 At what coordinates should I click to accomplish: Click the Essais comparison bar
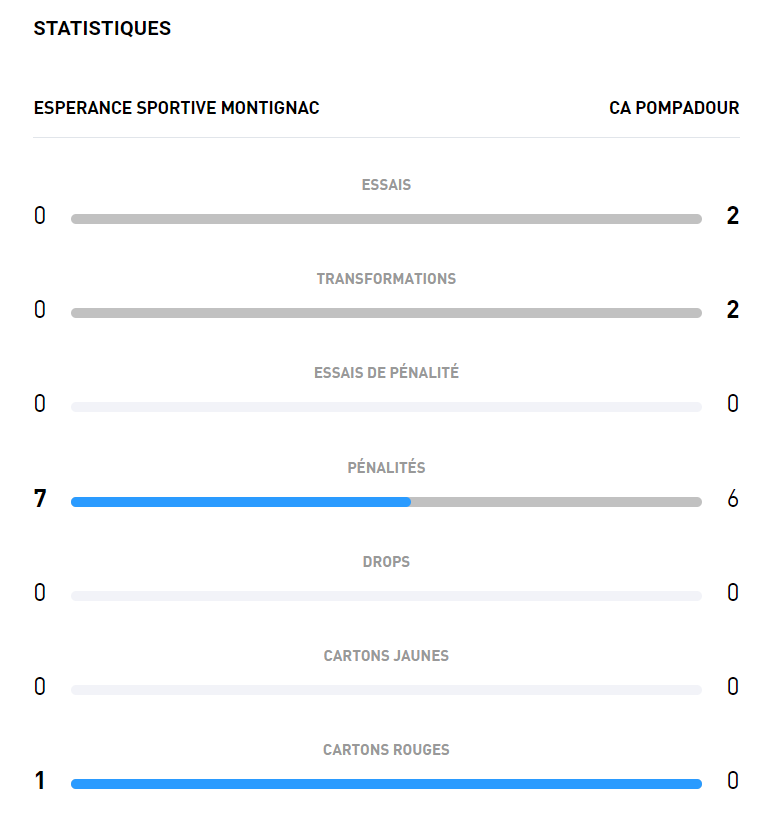point(386,219)
